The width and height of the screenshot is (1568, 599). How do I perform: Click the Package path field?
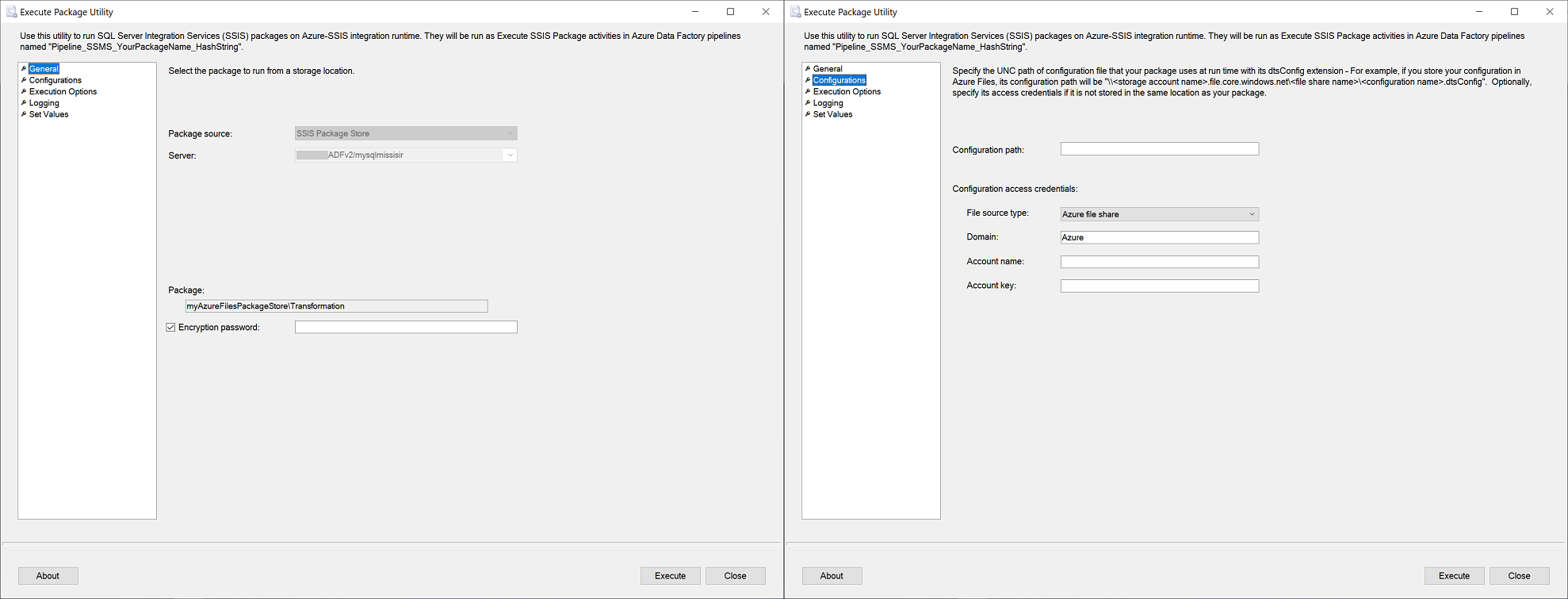coord(336,306)
